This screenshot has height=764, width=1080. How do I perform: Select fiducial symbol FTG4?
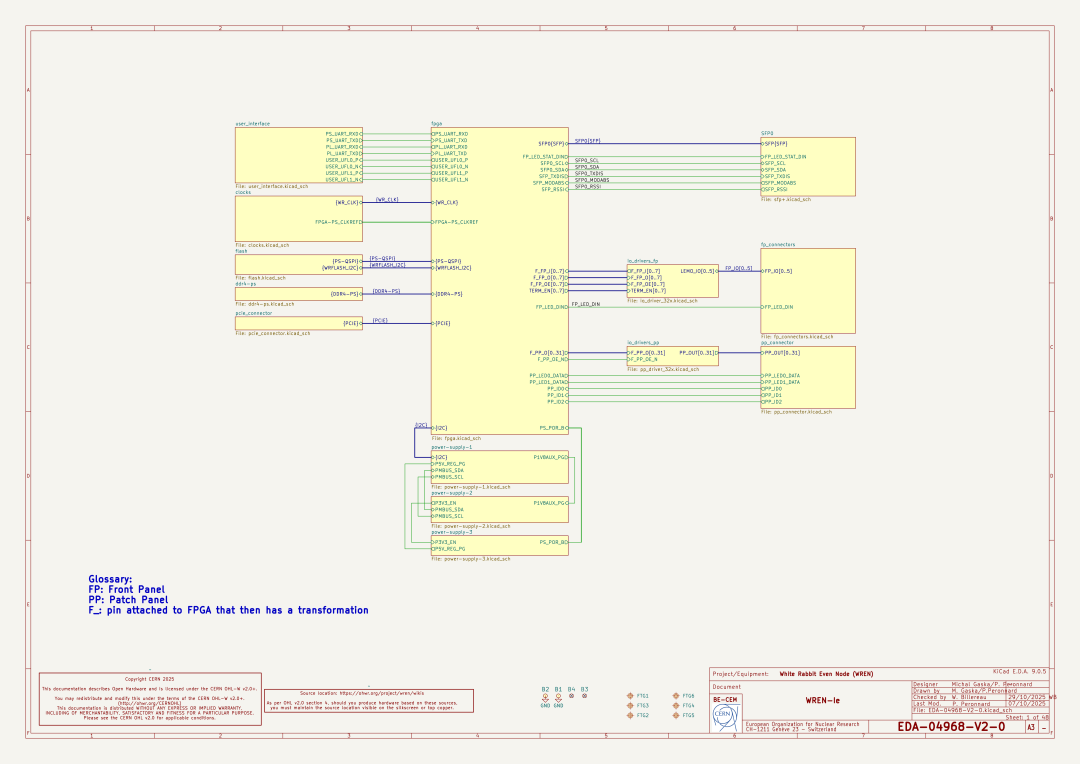pos(676,705)
